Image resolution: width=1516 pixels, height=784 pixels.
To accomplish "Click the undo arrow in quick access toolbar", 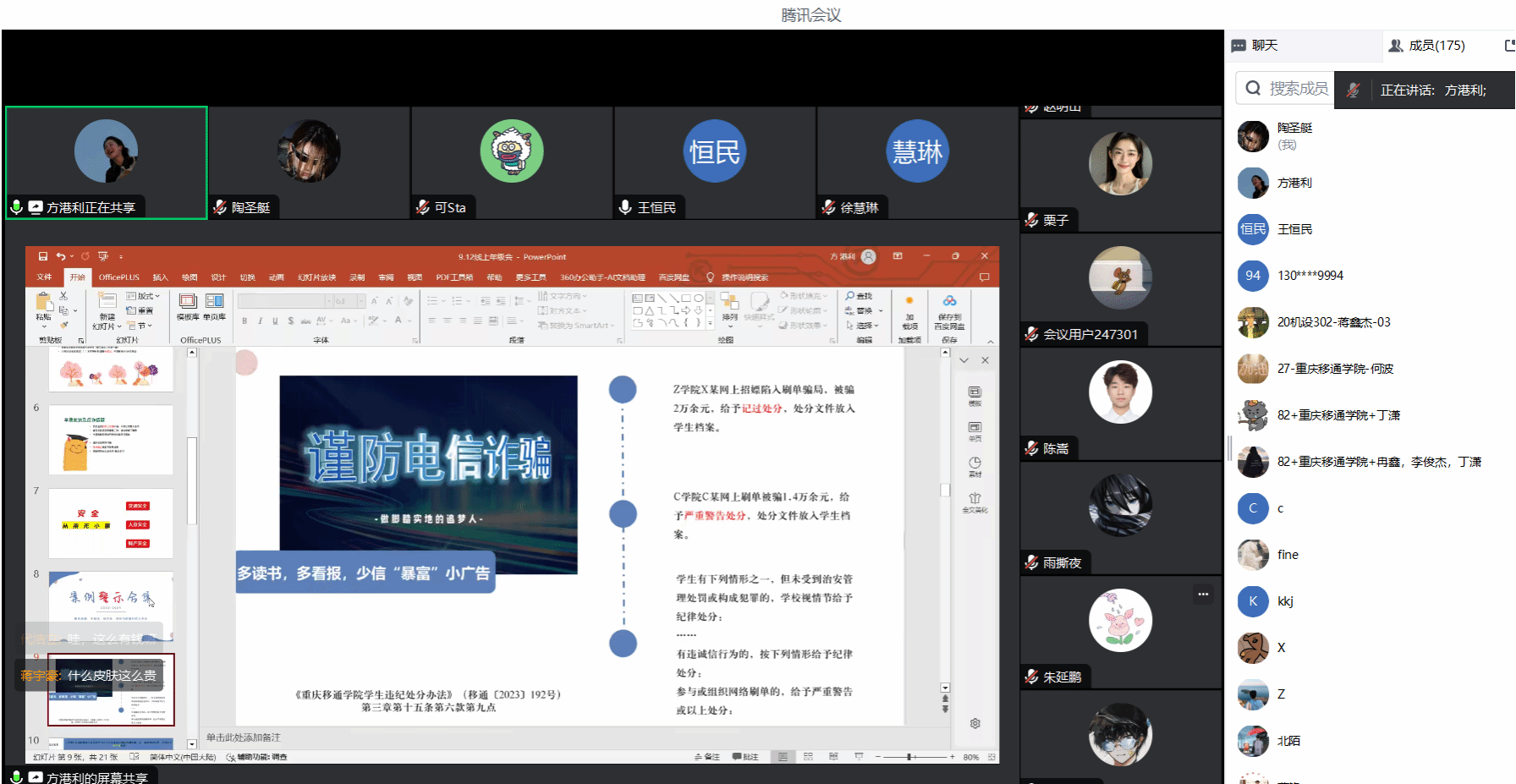I will tap(61, 256).
